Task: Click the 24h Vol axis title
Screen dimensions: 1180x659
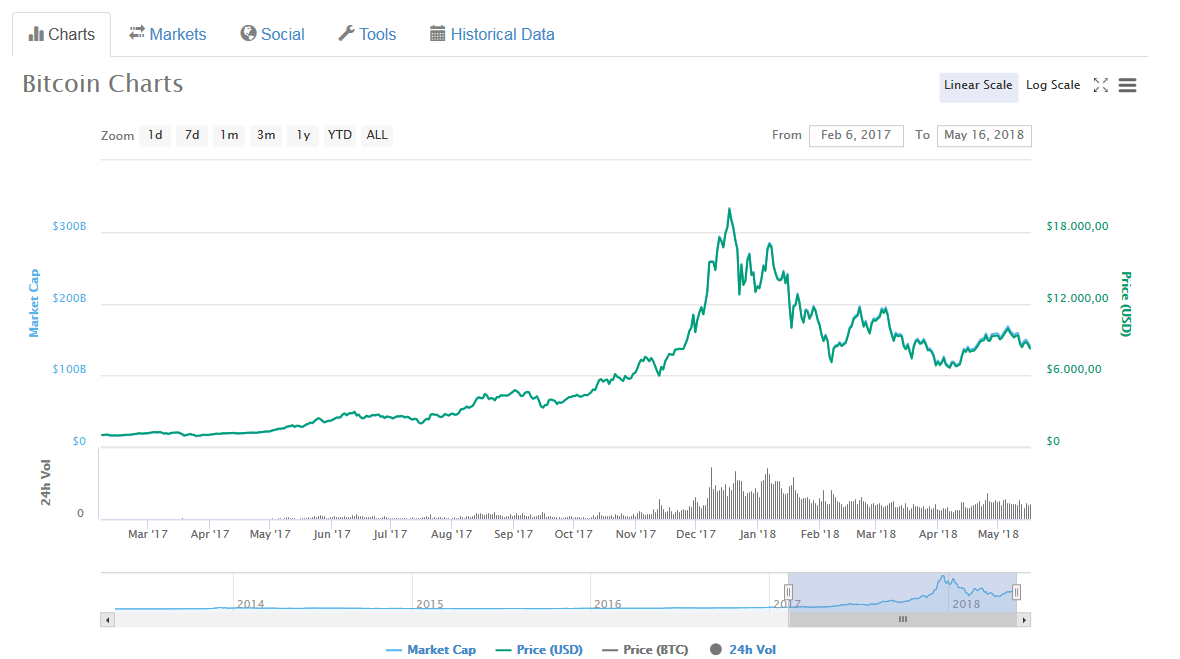Action: [x=46, y=482]
